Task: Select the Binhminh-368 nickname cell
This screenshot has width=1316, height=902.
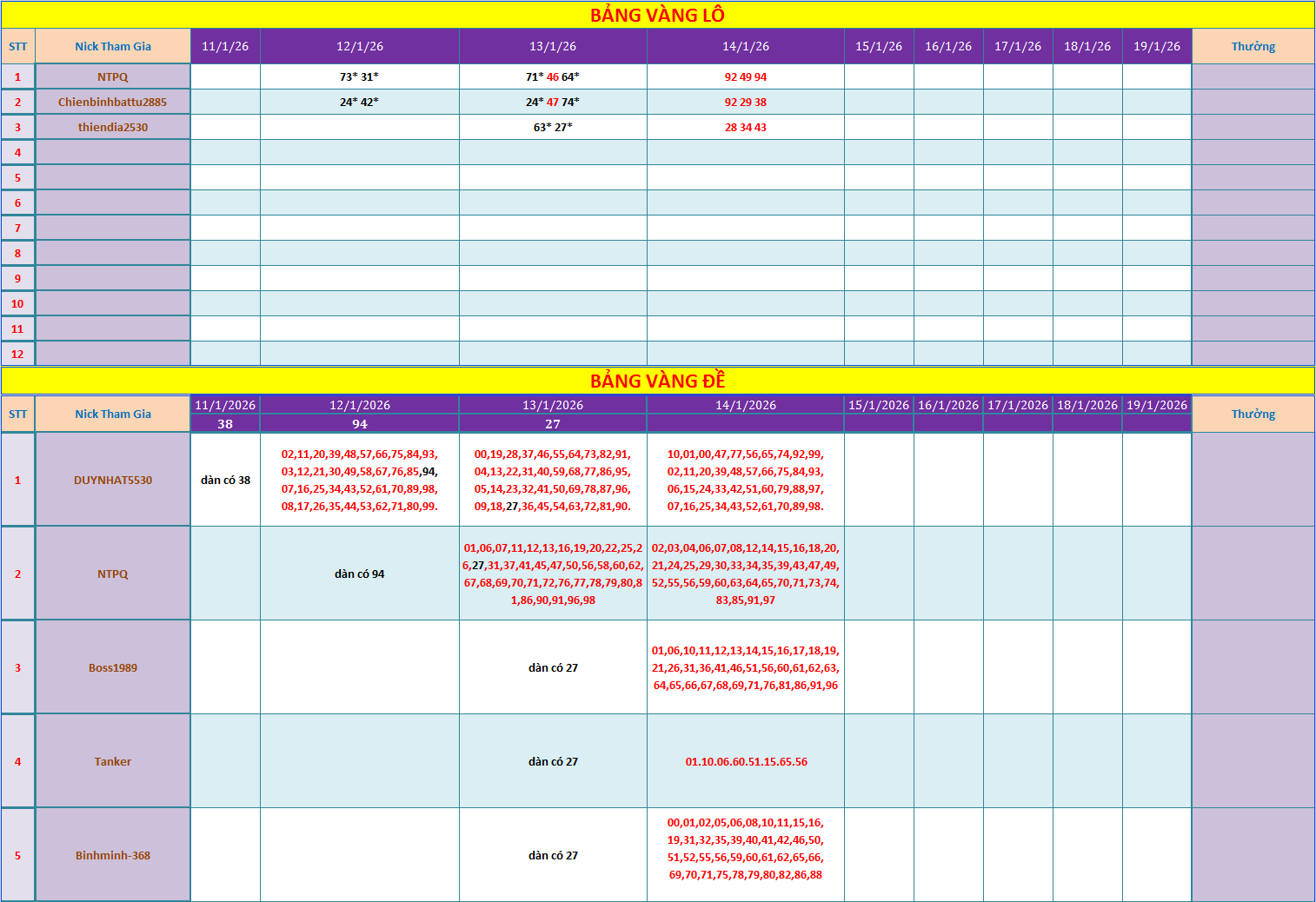Action: click(113, 855)
